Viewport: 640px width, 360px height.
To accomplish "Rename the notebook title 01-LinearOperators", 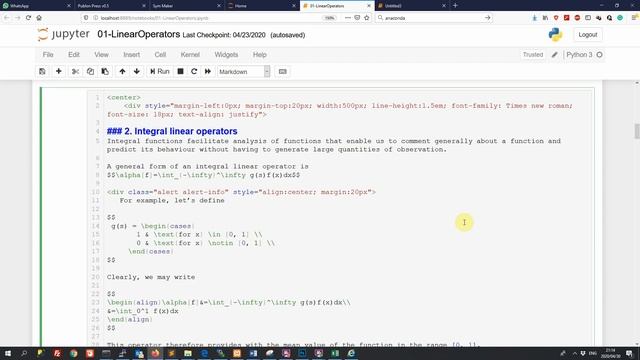I will 138,34.
